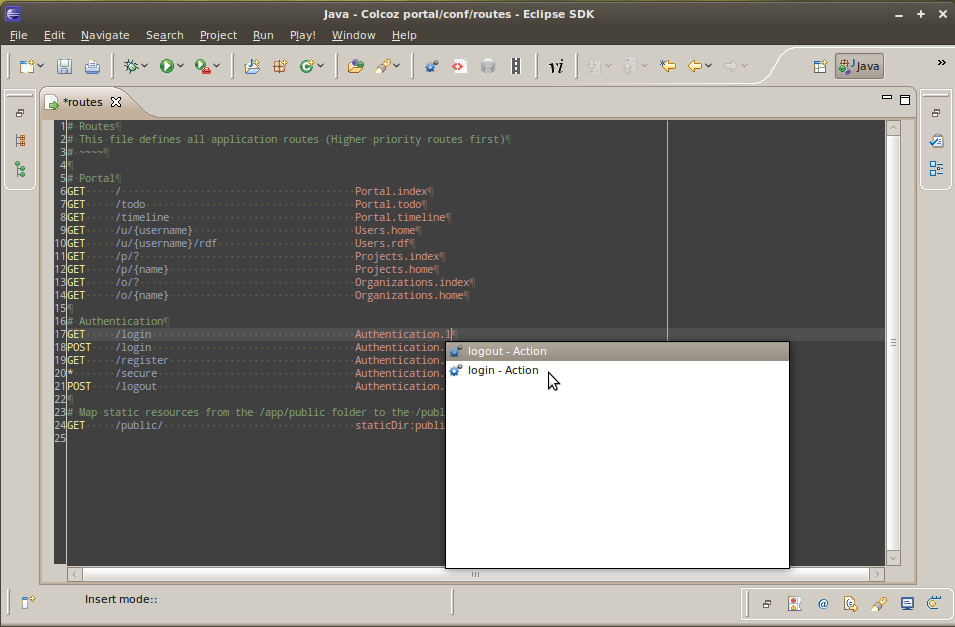The height and width of the screenshot is (627, 955).
Task: Click the Open Perspective icon
Action: [x=820, y=67]
